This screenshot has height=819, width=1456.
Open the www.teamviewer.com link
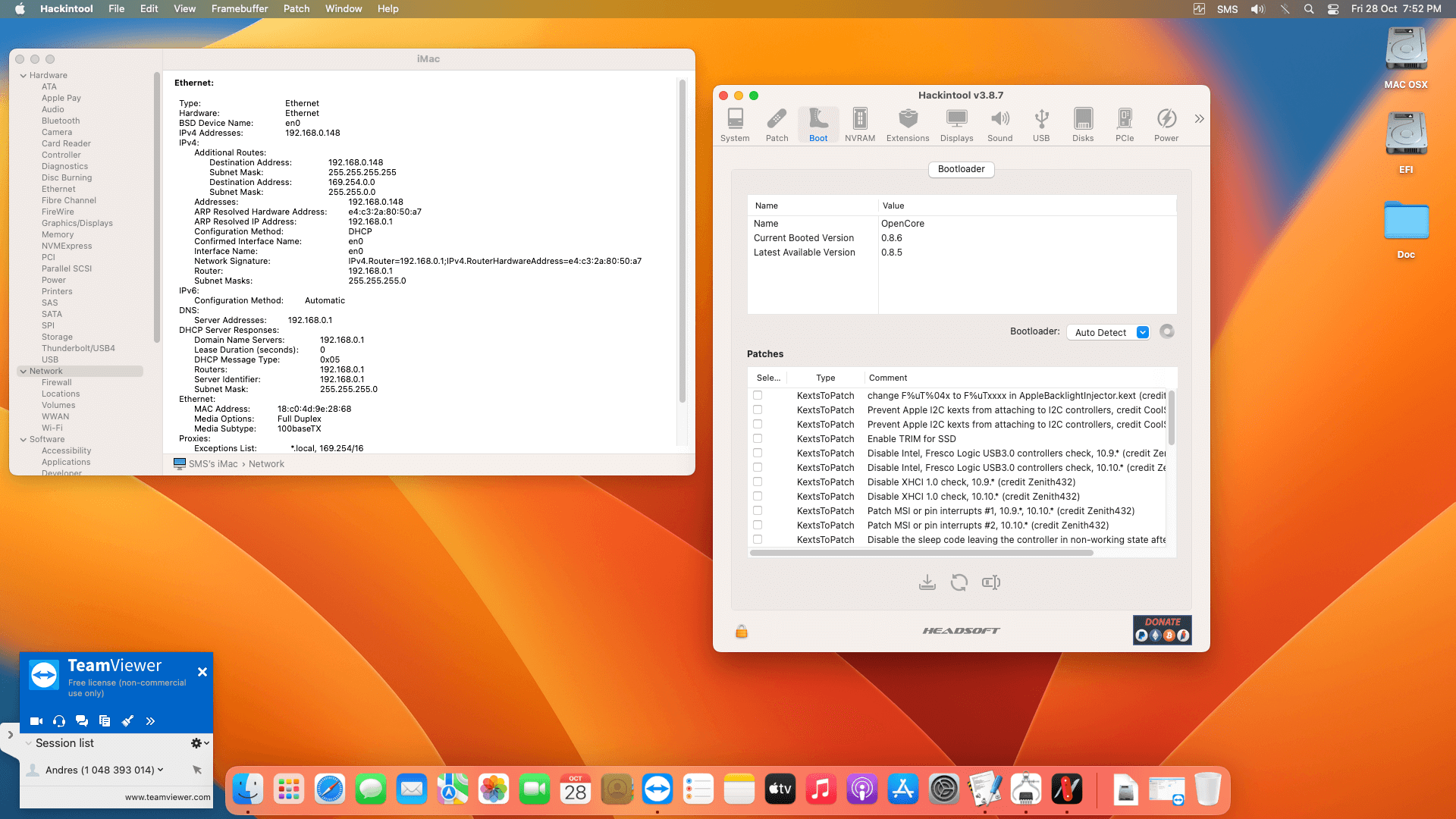coord(167,797)
